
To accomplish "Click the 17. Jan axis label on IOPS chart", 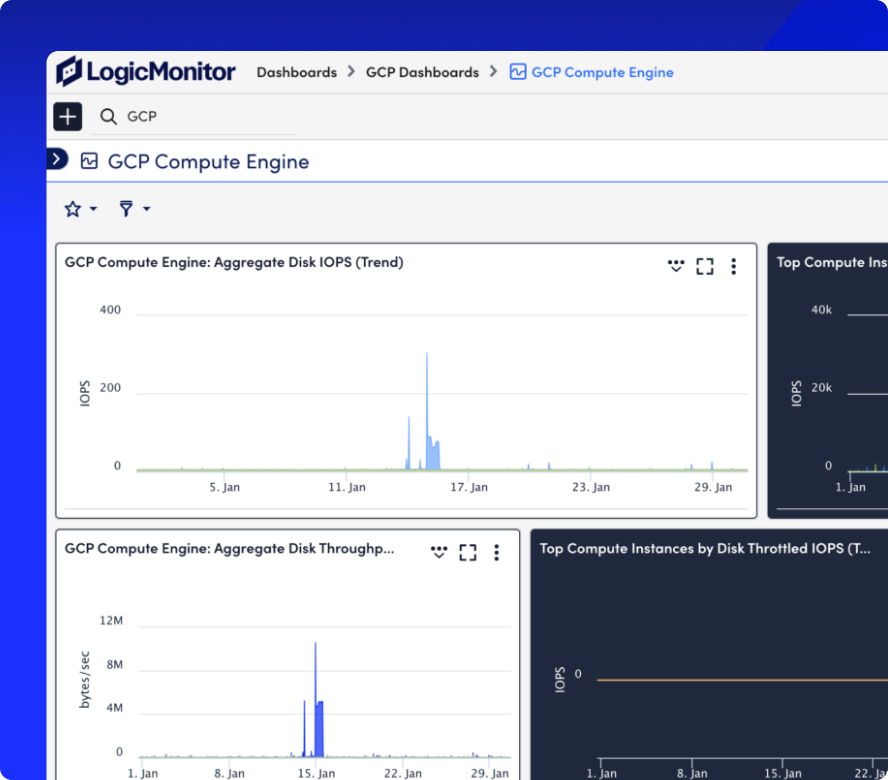I will (x=469, y=487).
